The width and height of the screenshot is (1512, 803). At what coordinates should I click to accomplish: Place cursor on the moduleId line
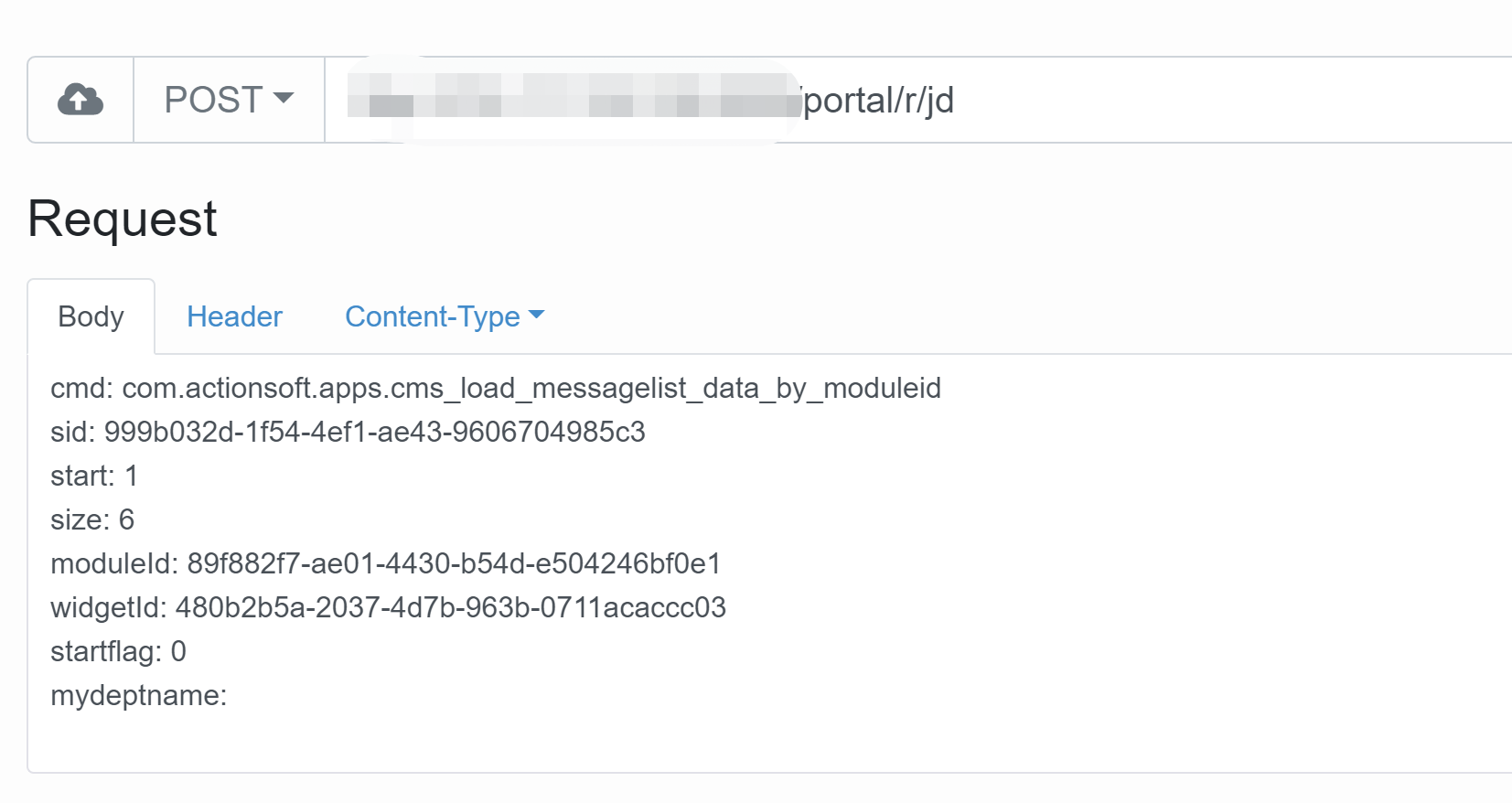(x=384, y=564)
